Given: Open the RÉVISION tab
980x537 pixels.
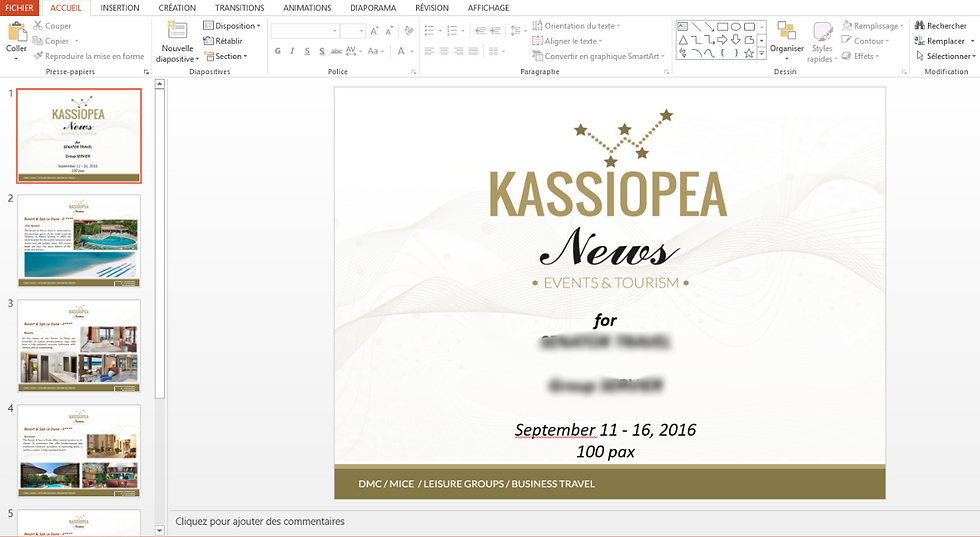Looking at the screenshot, I should click(x=432, y=8).
